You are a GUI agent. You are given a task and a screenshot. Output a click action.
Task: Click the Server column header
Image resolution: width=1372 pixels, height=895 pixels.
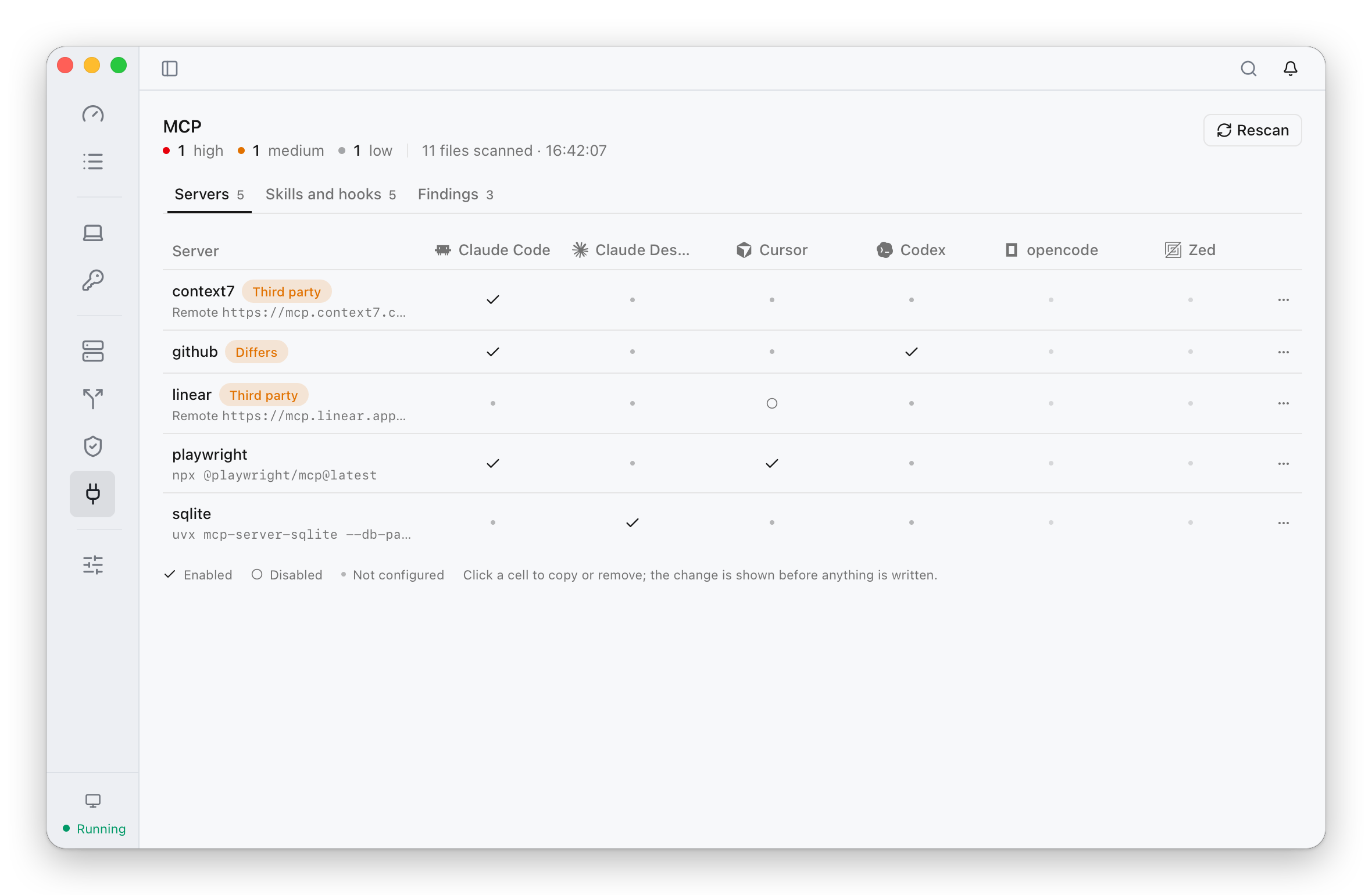point(195,251)
